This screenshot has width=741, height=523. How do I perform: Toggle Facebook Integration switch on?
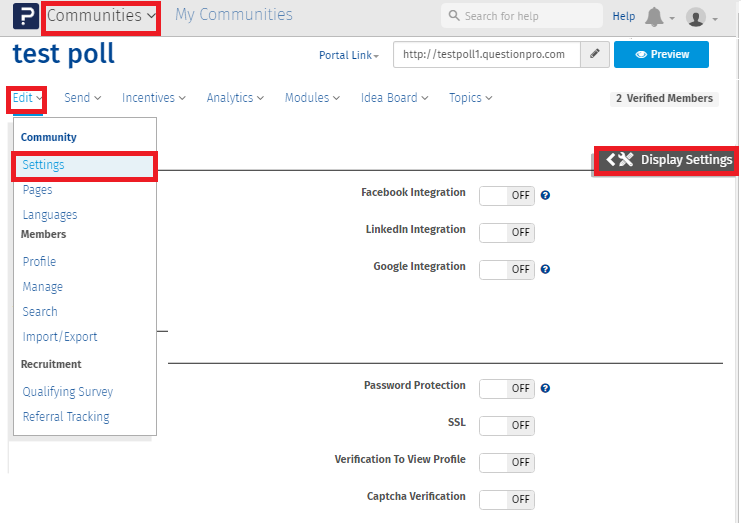[x=507, y=195]
